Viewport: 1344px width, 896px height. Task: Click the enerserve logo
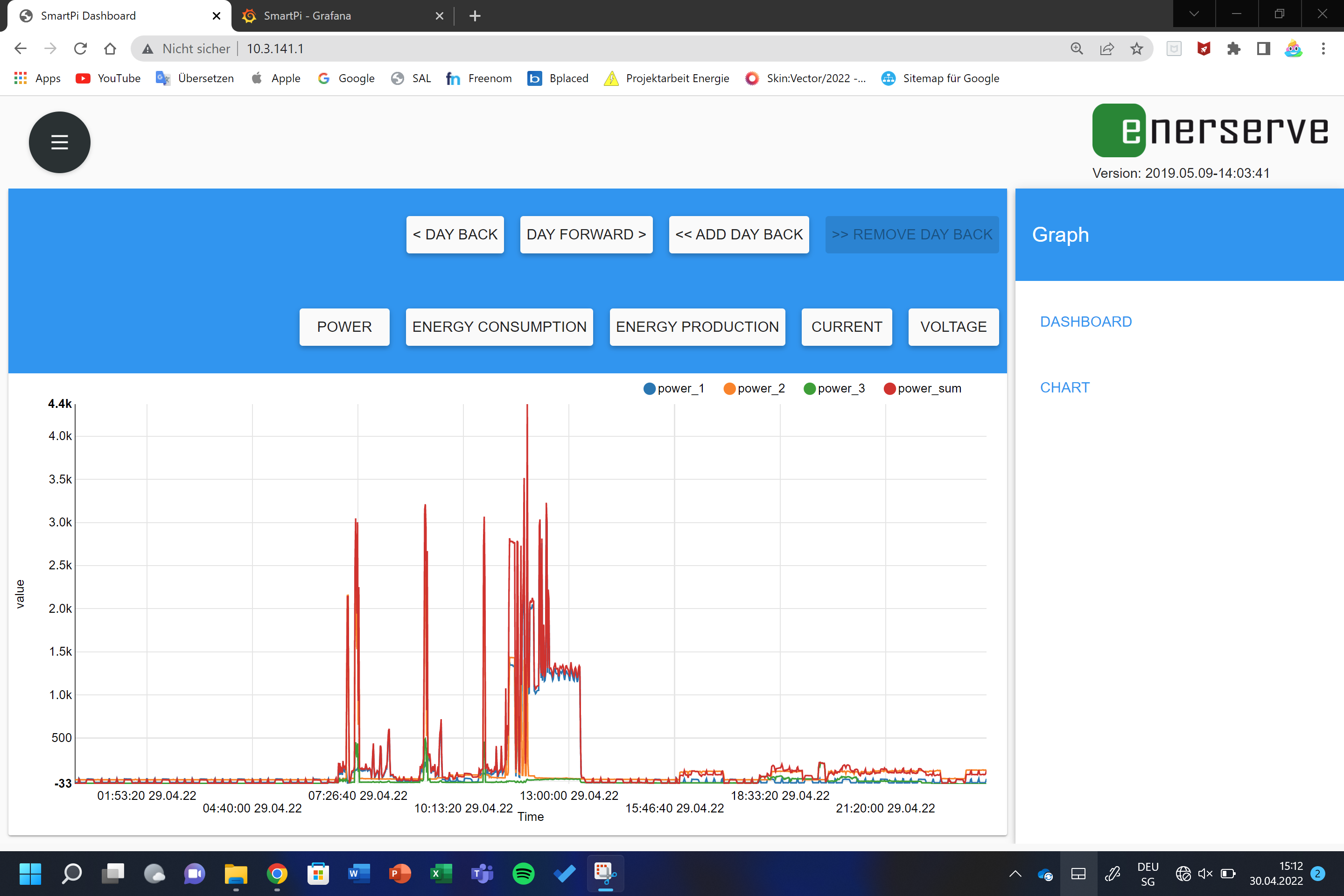point(1210,130)
